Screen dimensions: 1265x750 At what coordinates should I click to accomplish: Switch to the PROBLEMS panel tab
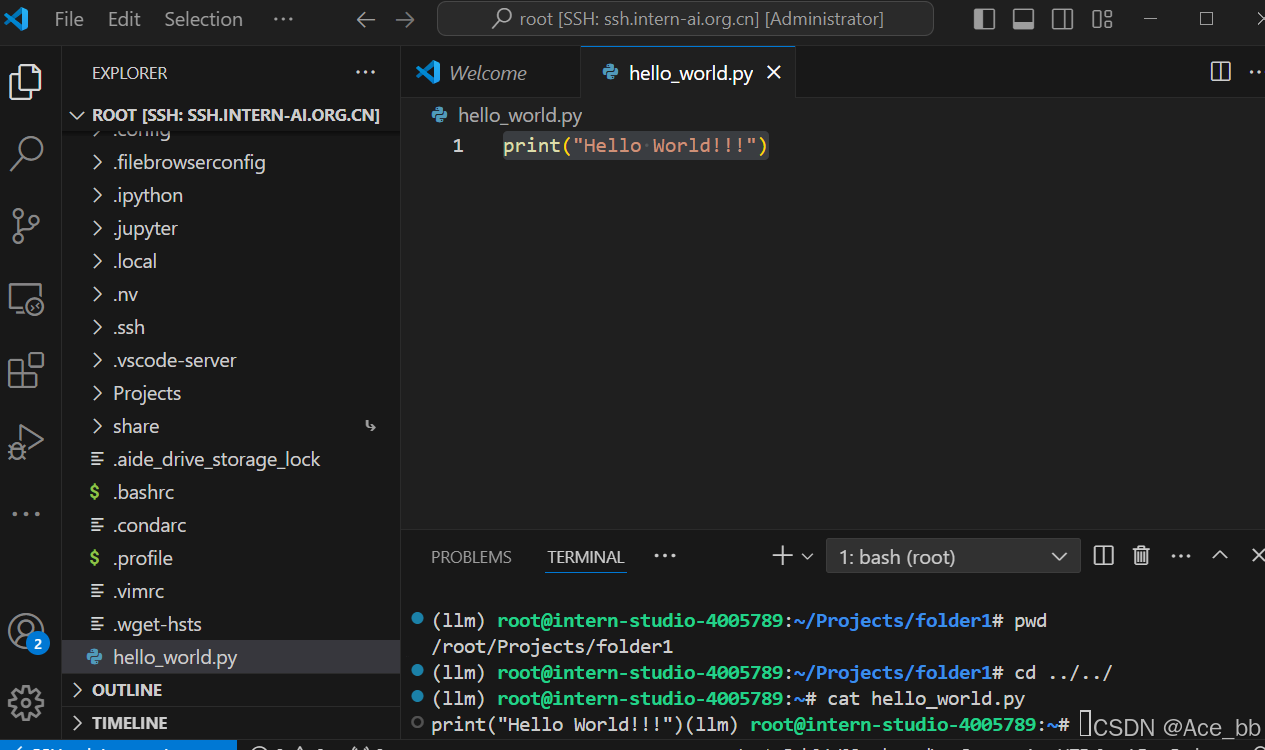pos(471,557)
